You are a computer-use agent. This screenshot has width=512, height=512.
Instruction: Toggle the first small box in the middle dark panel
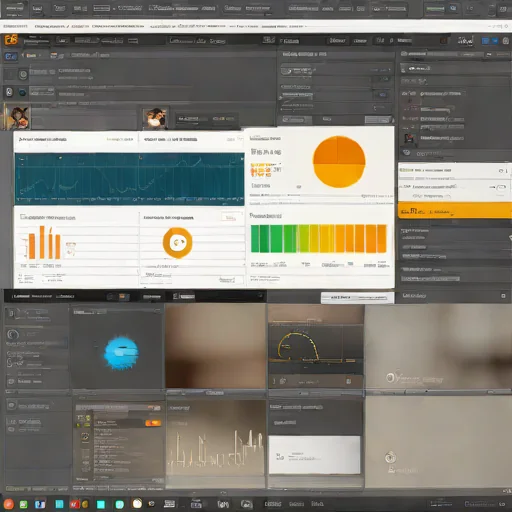[x=384, y=79]
